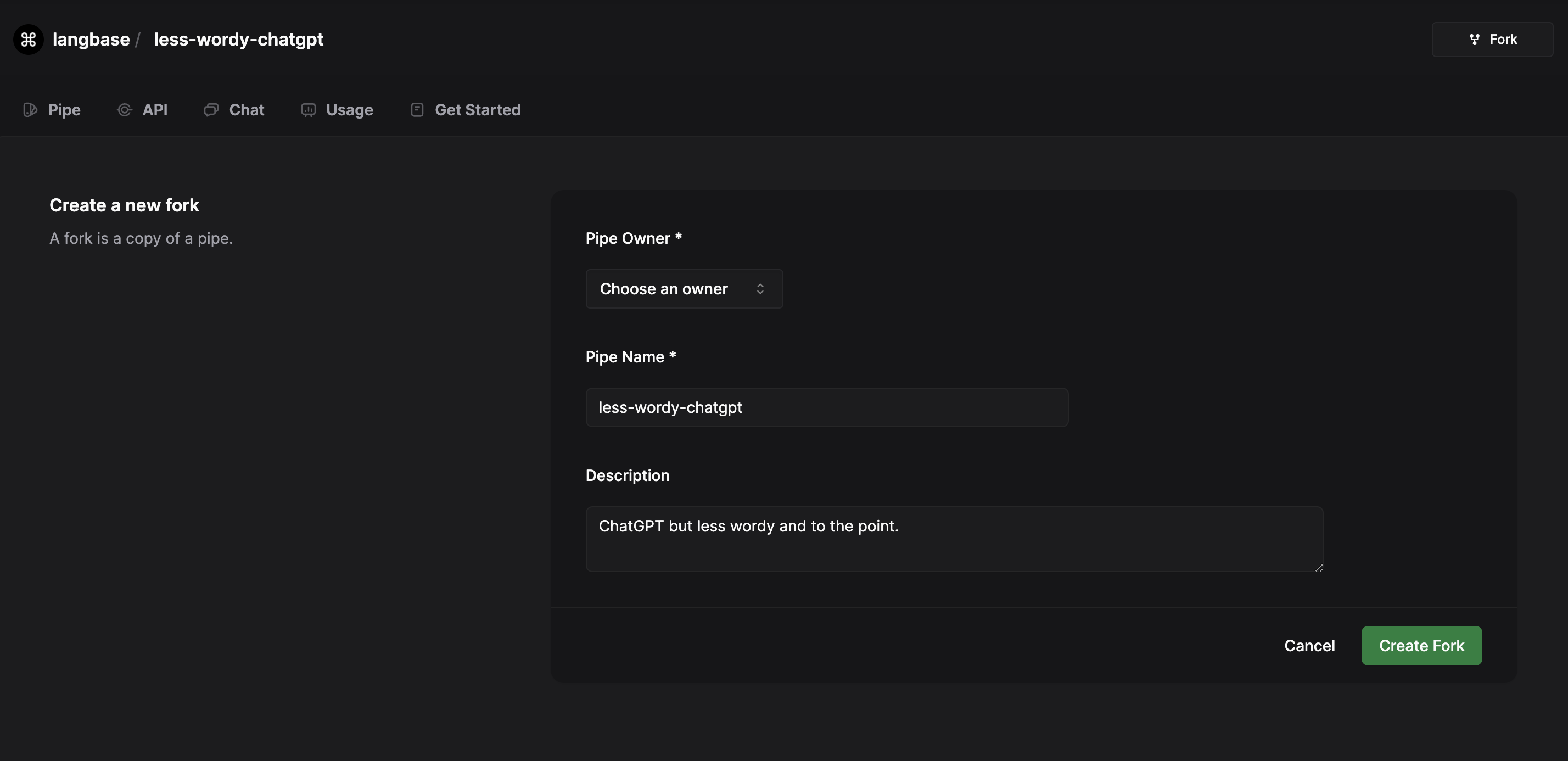Go to the Chat tab

247,110
